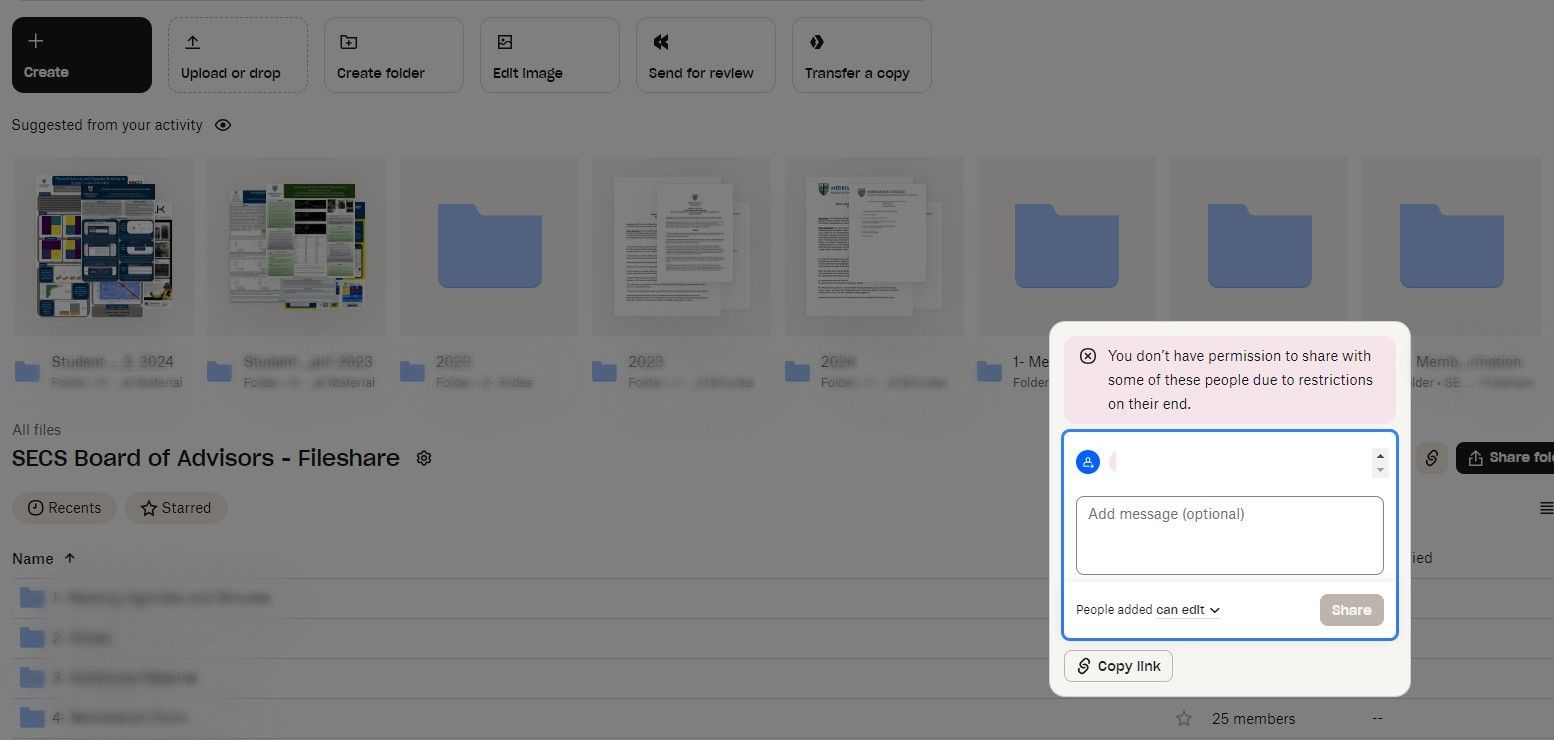Click the All files breadcrumb
The width and height of the screenshot is (1554, 740).
36,430
